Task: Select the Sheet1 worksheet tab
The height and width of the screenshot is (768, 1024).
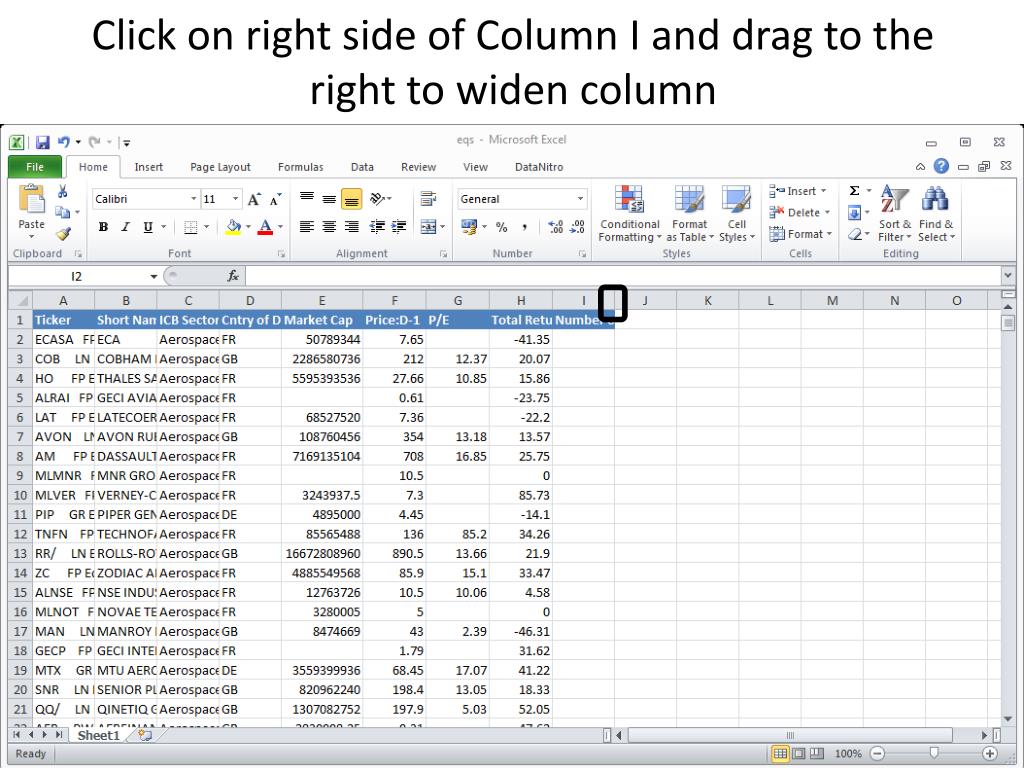Action: 99,735
